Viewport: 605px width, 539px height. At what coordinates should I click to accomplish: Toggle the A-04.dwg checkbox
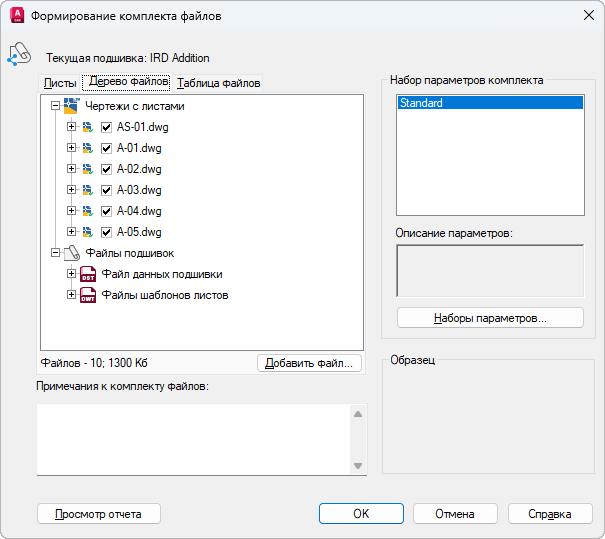tap(106, 211)
